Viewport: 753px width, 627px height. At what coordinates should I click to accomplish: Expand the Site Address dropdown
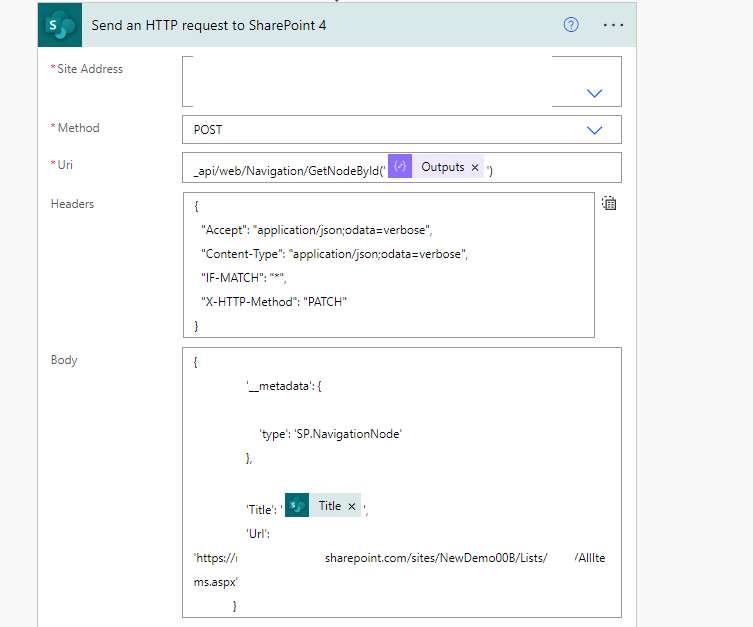tap(595, 93)
